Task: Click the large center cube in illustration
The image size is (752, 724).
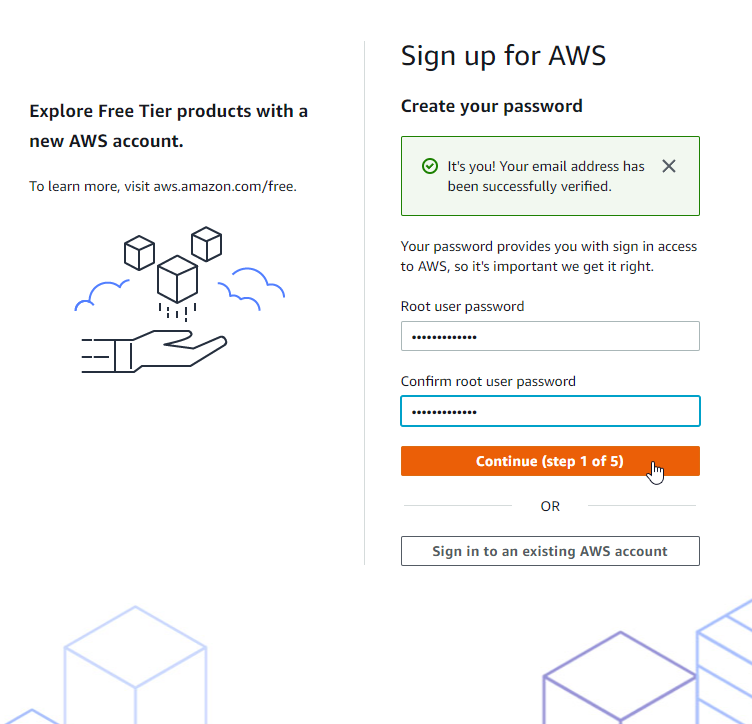Action: click(177, 279)
